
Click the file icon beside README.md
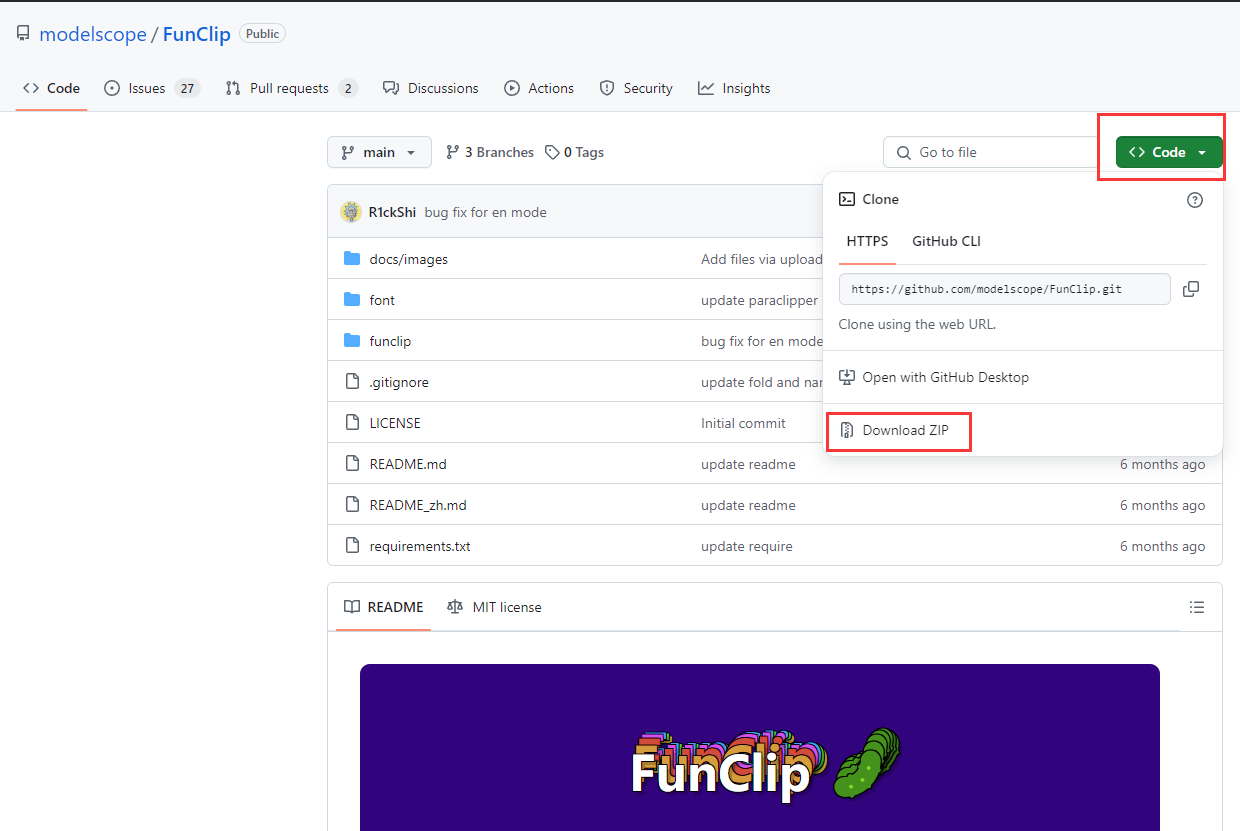(352, 464)
